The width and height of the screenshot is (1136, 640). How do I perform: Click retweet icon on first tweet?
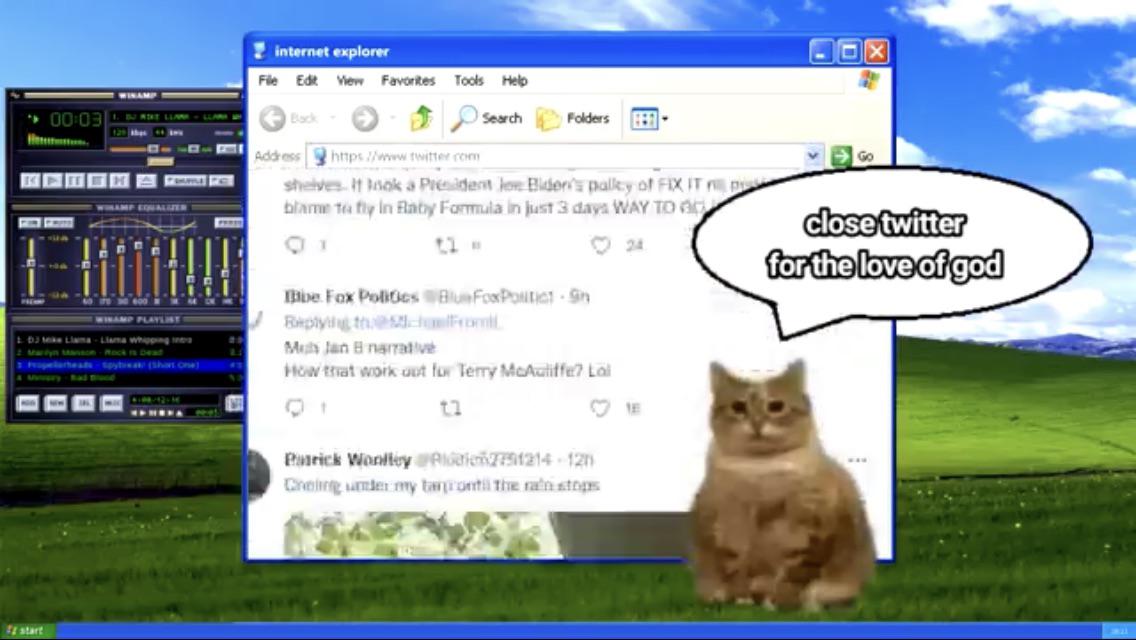click(x=446, y=246)
